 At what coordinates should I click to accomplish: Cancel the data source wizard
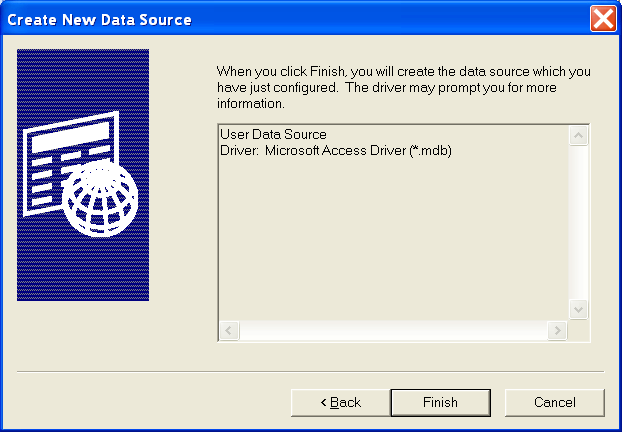(555, 402)
